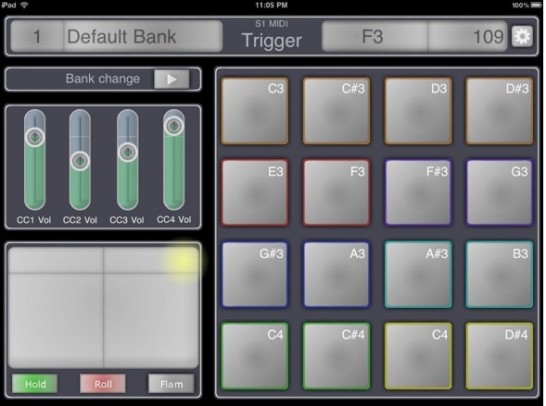The height and width of the screenshot is (406, 546).
Task: Toggle the green Hold button
Action: coord(35,384)
